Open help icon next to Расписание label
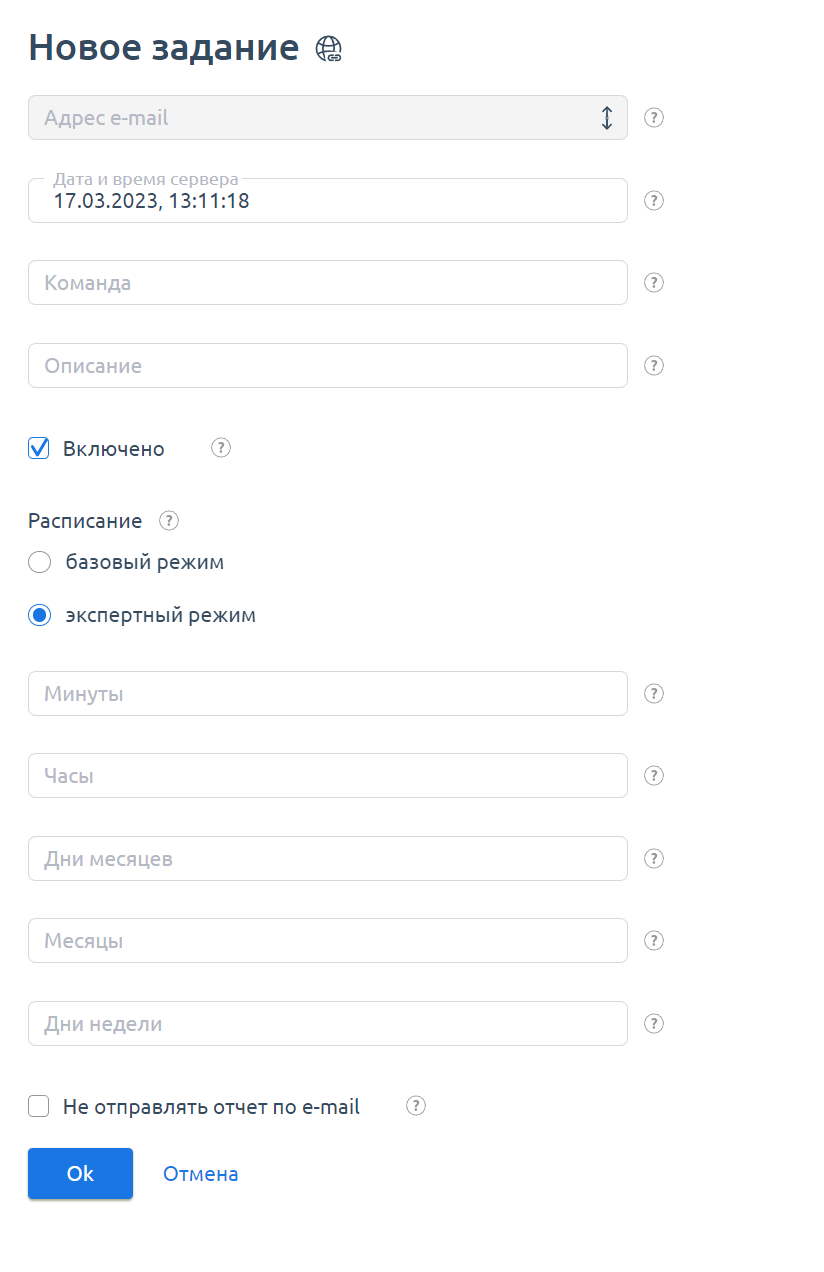 (169, 521)
